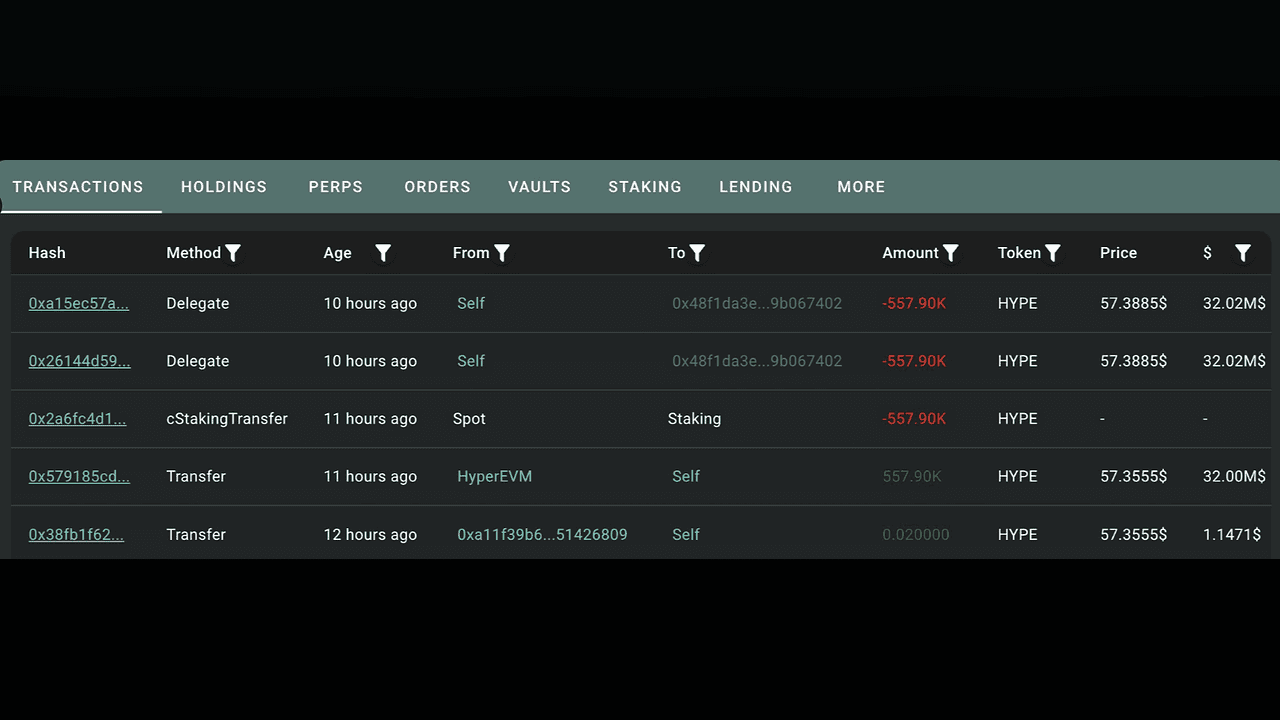The width and height of the screenshot is (1280, 720).
Task: Click the Price column header
Action: pyautogui.click(x=1118, y=253)
